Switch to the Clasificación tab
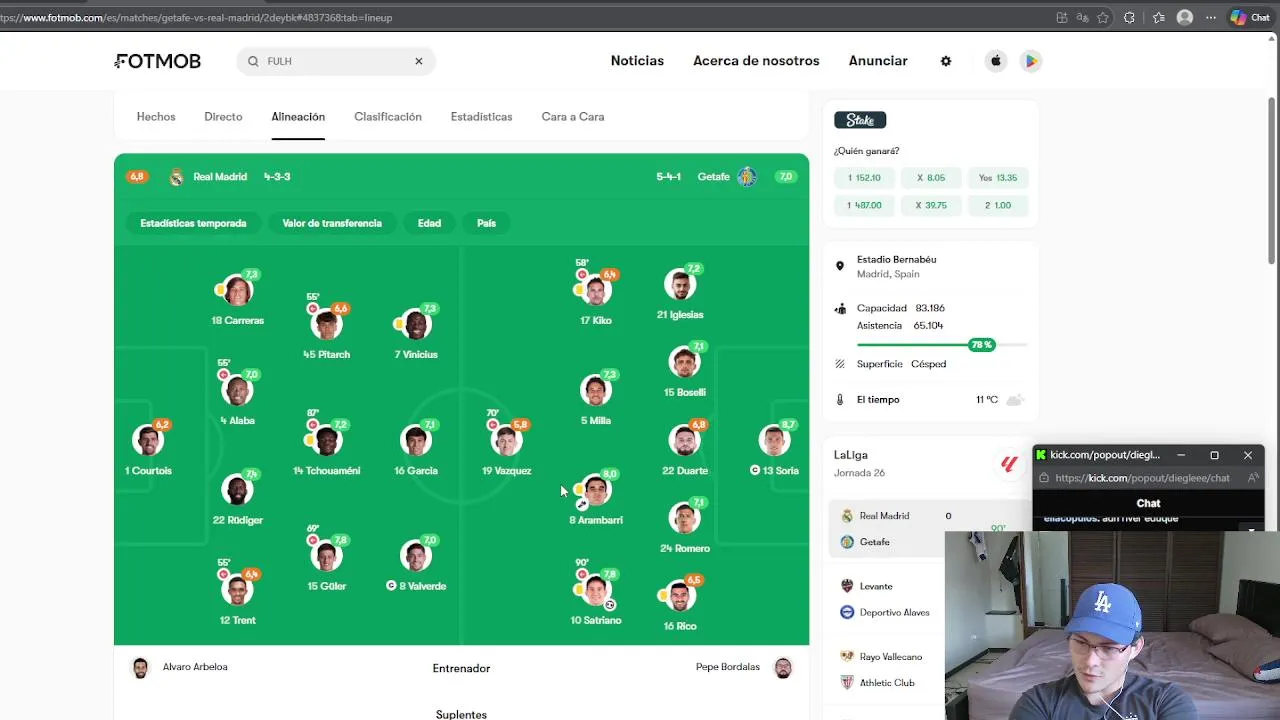Viewport: 1280px width, 720px height. 388,117
